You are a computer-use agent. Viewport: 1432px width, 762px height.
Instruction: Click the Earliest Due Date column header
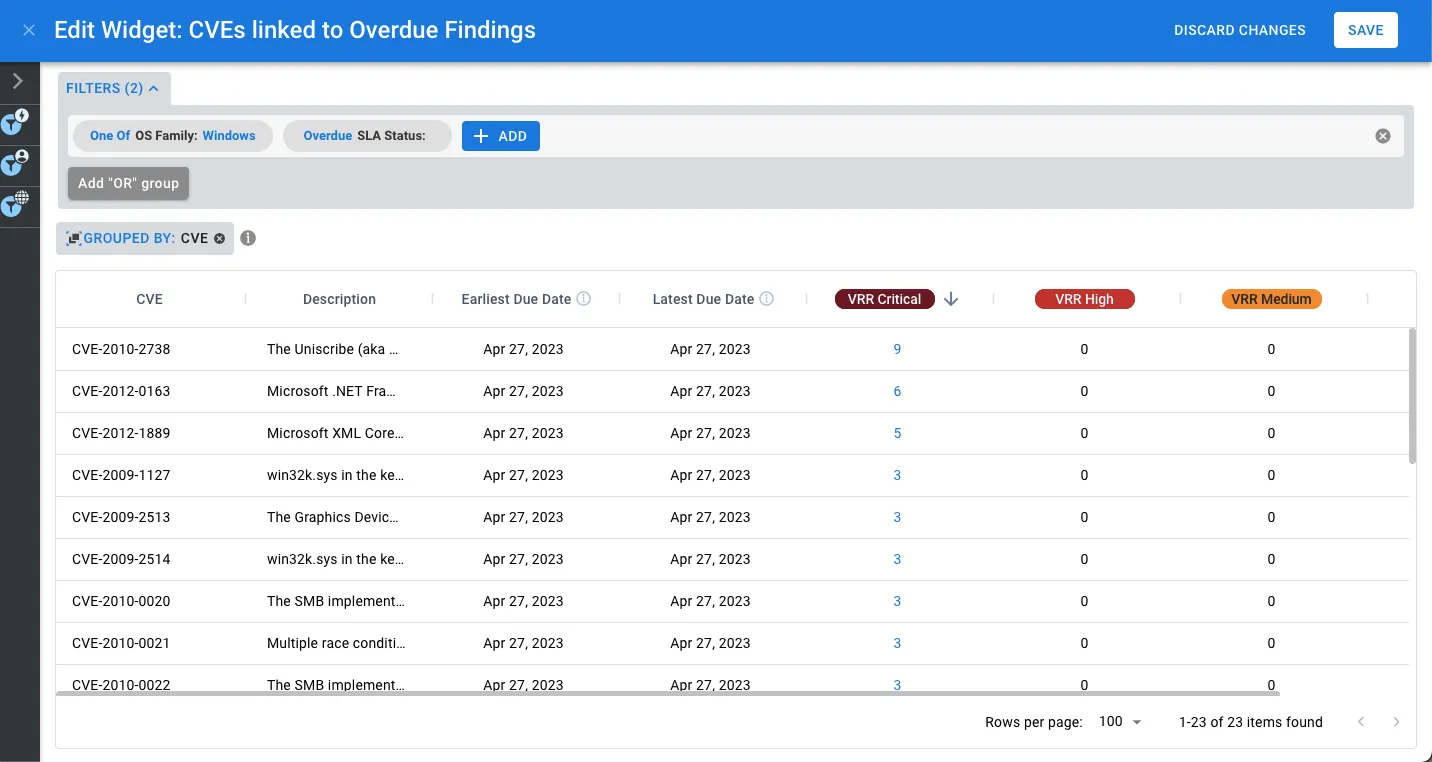coord(516,299)
